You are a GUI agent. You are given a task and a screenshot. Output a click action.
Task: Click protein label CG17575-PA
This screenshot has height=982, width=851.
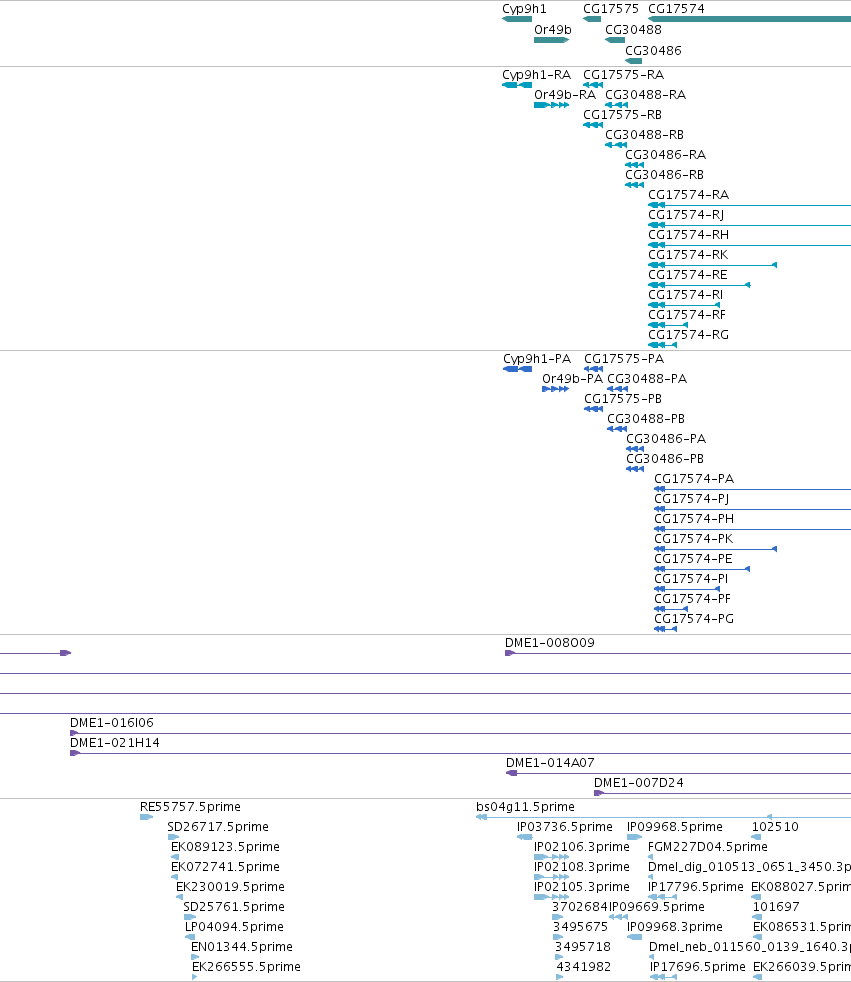tap(624, 359)
